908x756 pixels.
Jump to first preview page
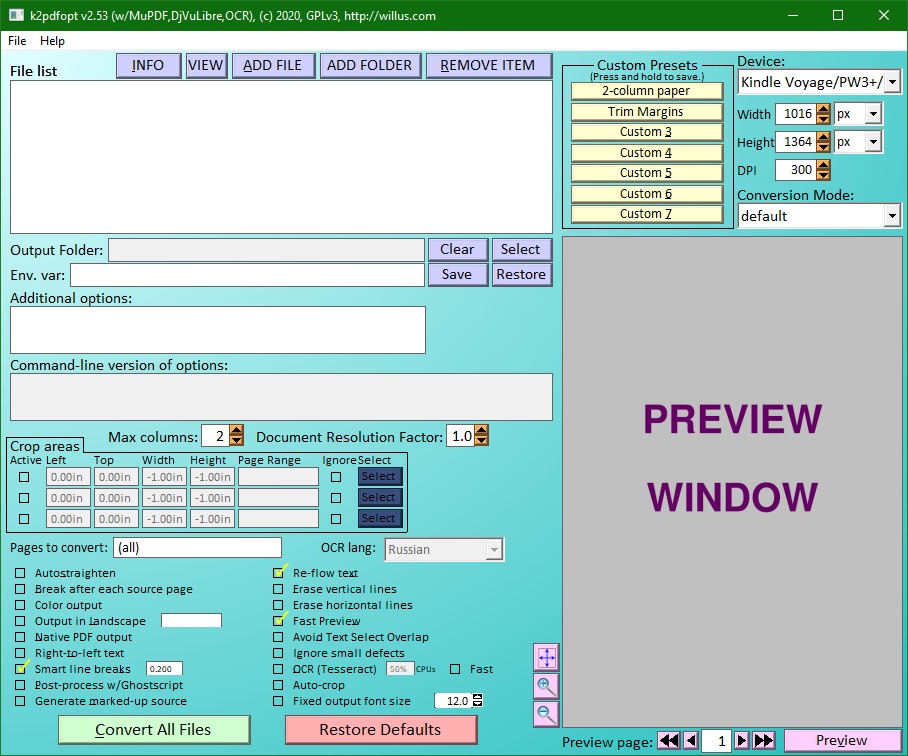(669, 740)
